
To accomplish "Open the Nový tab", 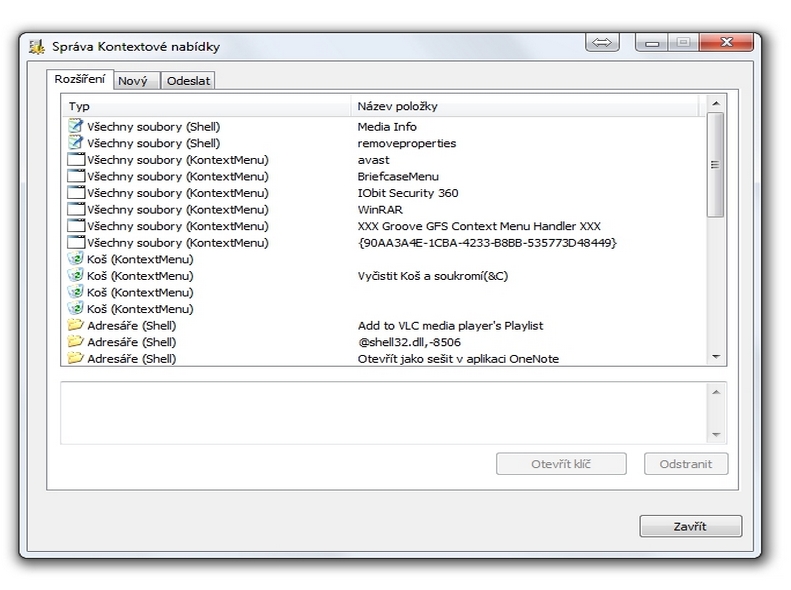I will [x=137, y=81].
